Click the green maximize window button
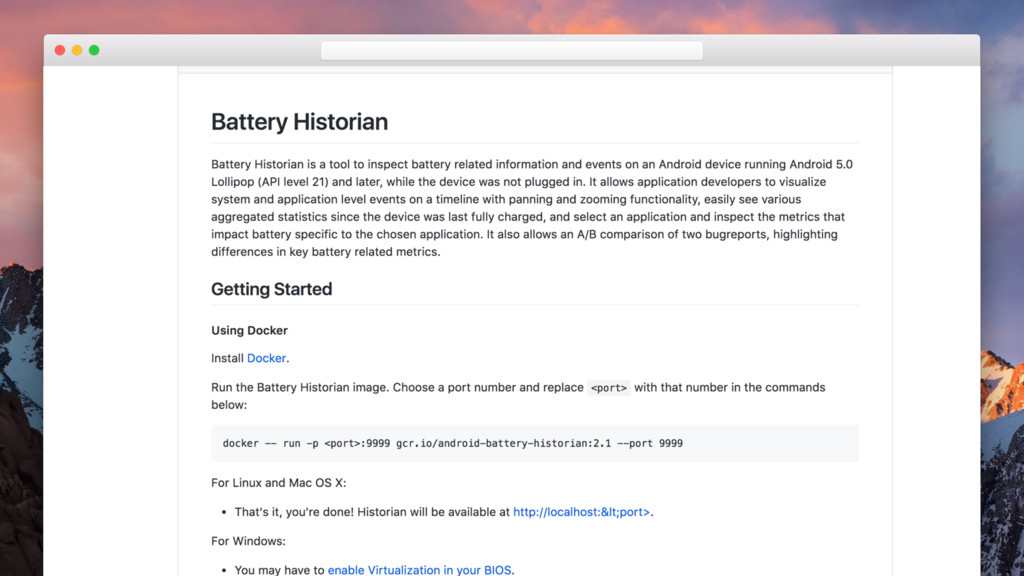This screenshot has height=576, width=1024. coord(94,50)
